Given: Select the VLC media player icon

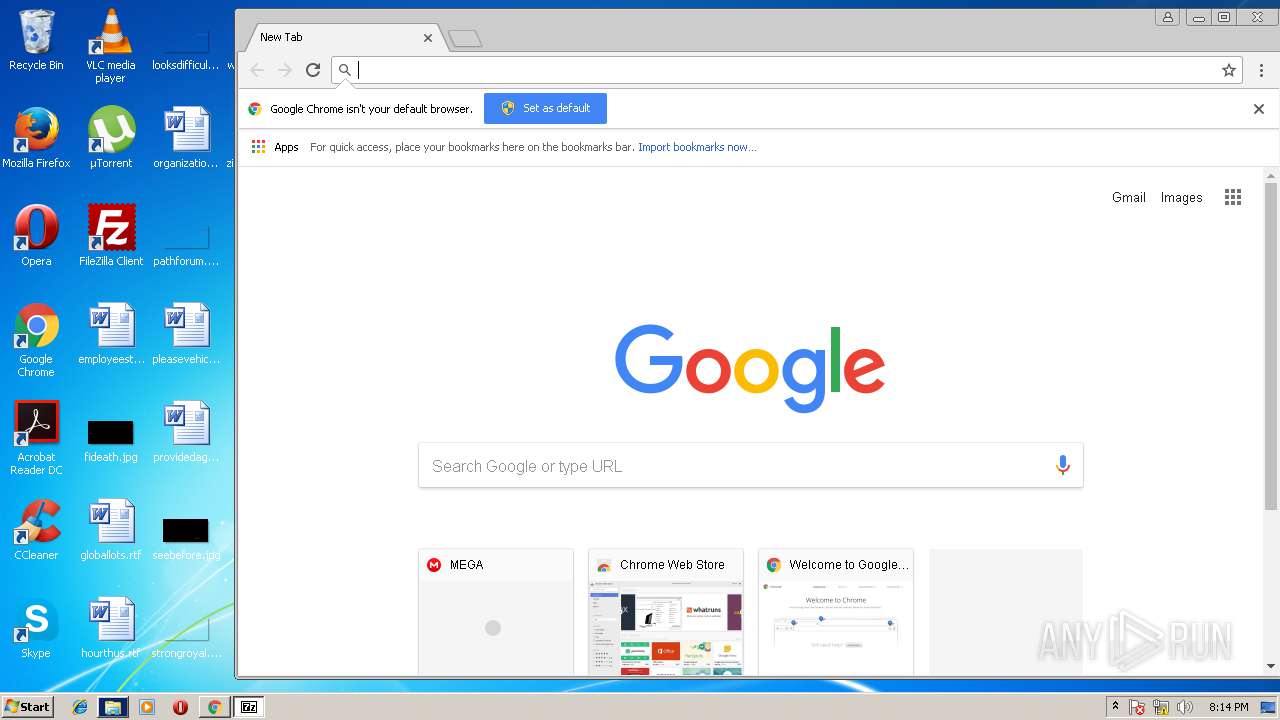Looking at the screenshot, I should pyautogui.click(x=110, y=46).
